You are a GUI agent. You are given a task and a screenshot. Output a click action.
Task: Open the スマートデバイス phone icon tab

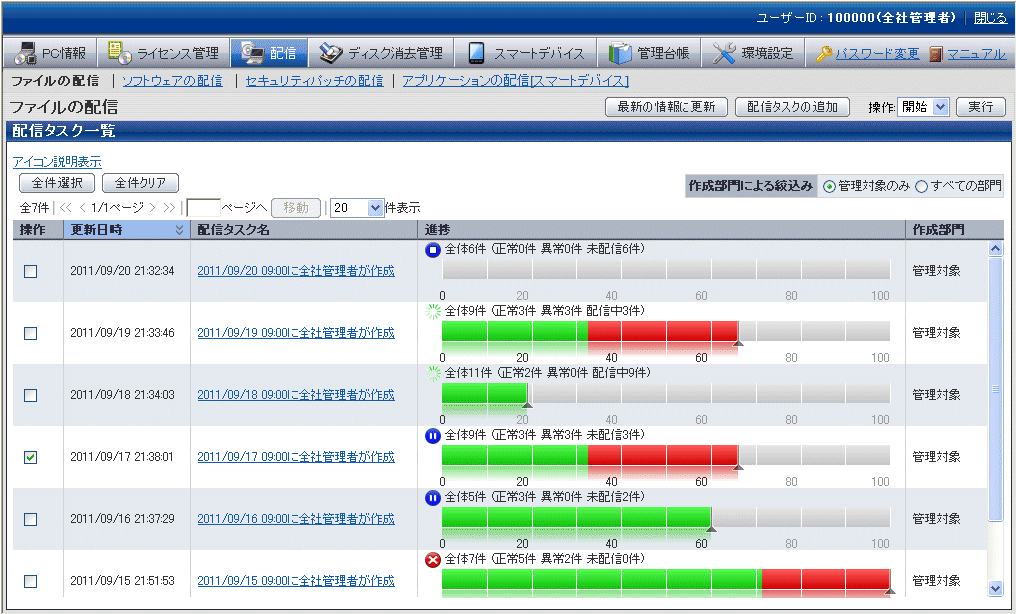tap(477, 53)
